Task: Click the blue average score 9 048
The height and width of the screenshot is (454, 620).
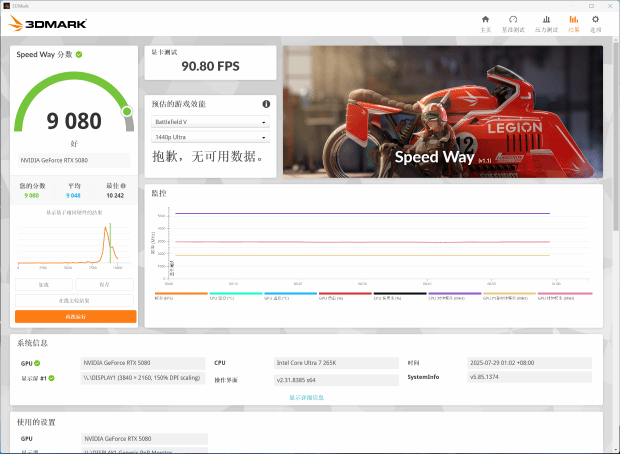Action: (x=73, y=195)
